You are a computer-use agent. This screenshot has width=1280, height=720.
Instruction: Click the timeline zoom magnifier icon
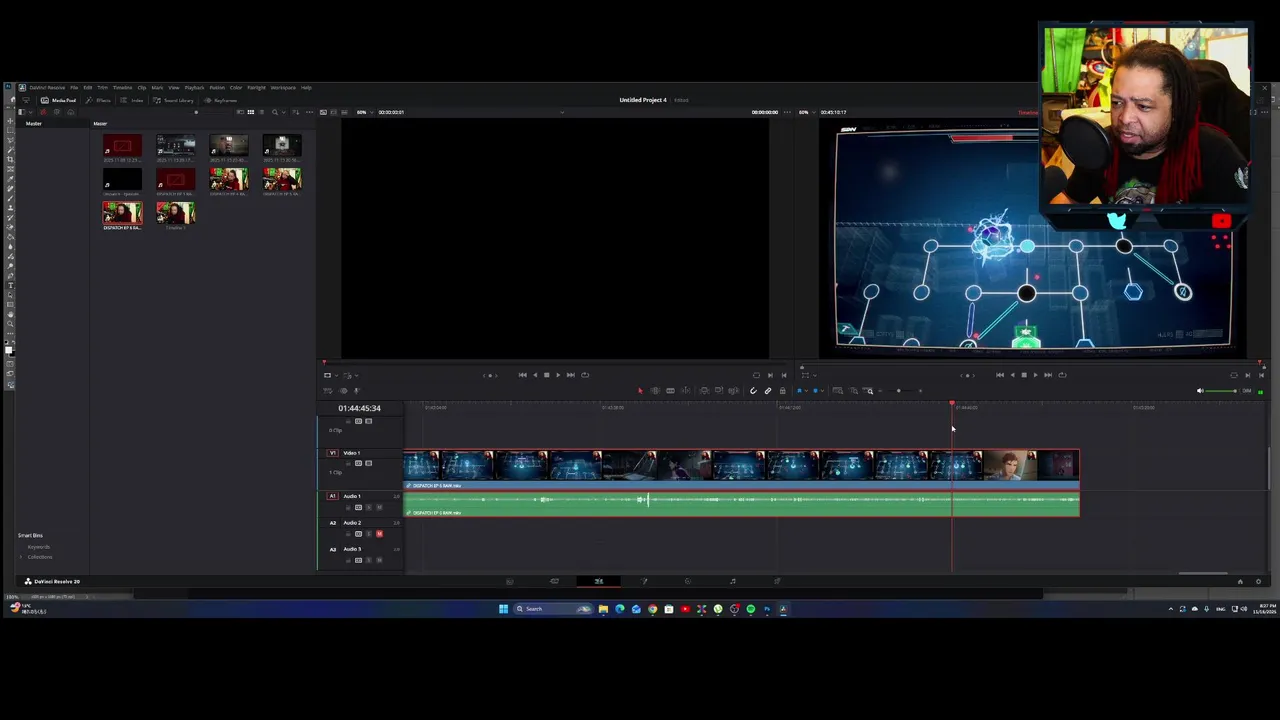tap(868, 391)
